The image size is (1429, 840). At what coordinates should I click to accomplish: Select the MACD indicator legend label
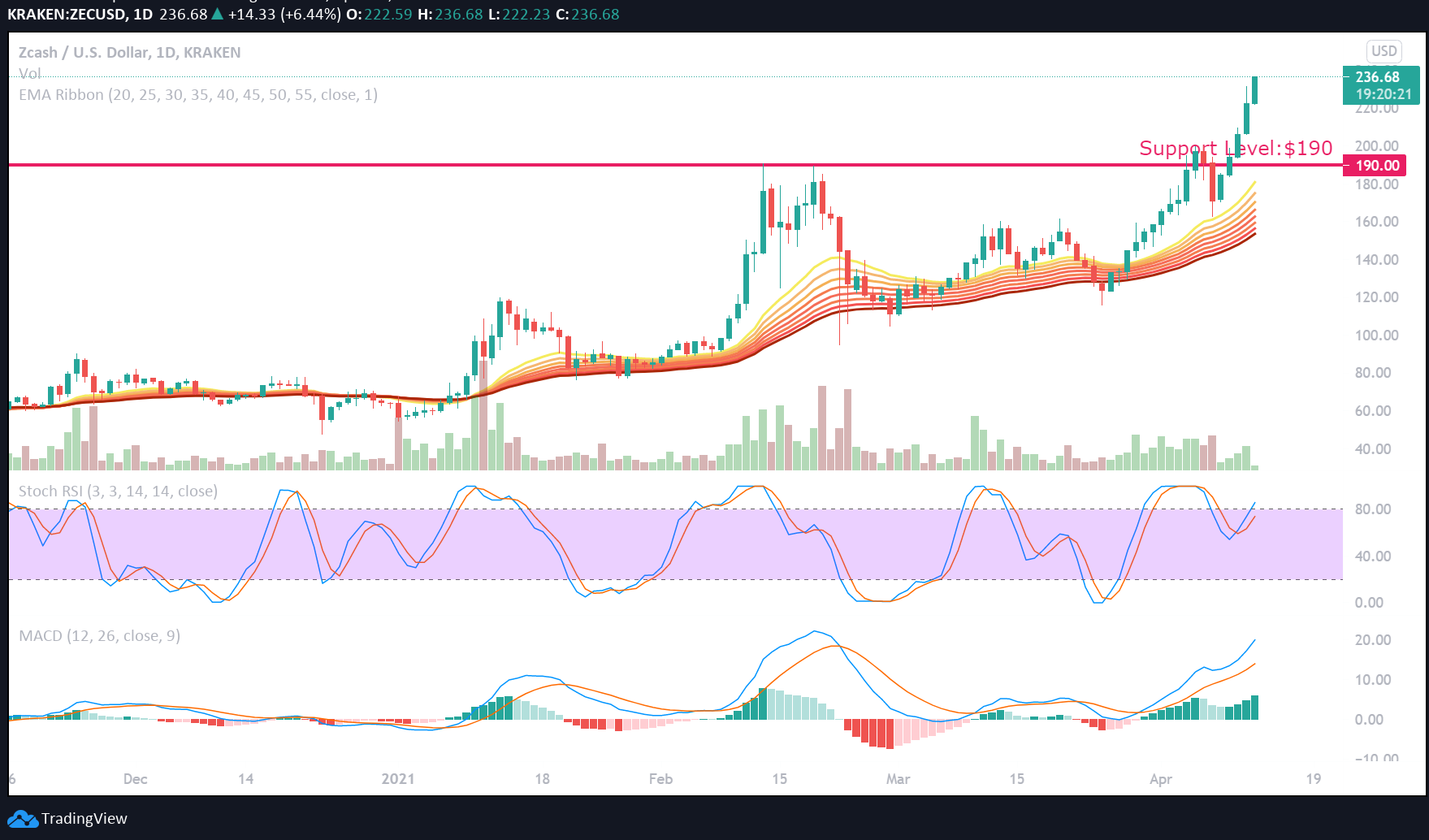pos(99,636)
